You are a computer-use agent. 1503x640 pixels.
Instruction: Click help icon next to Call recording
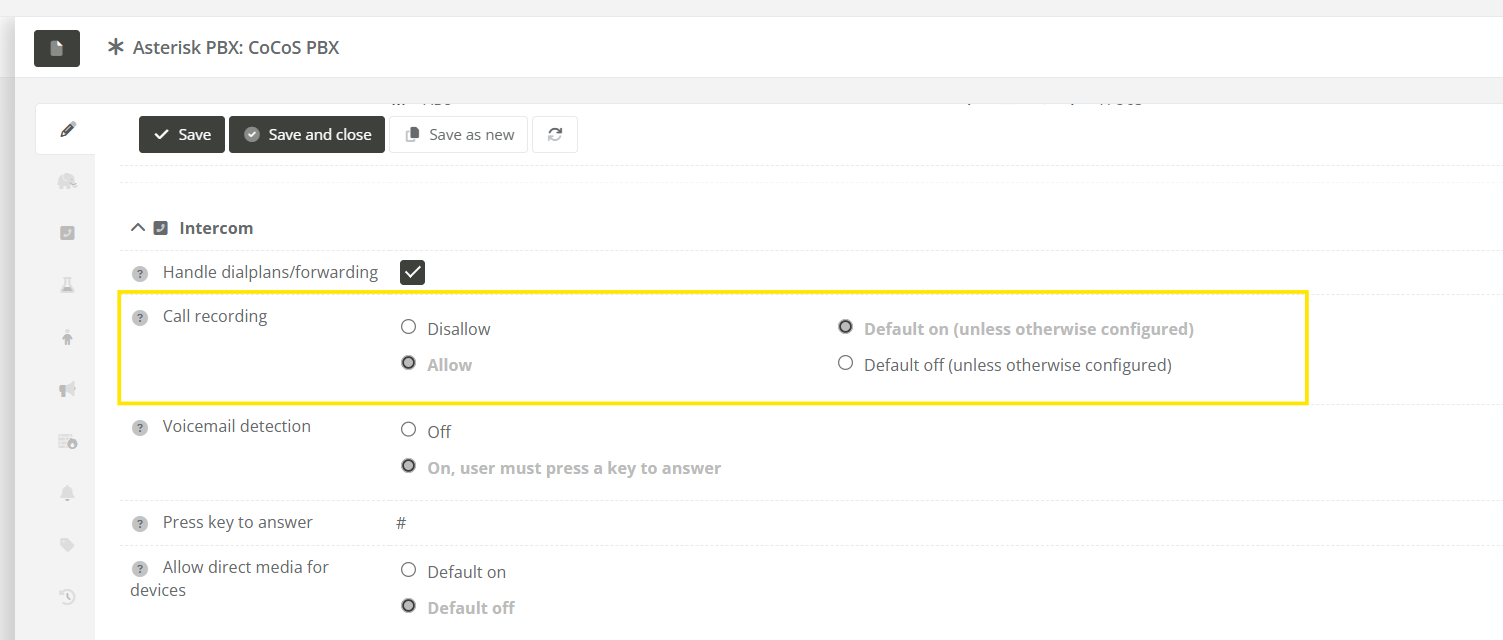tap(140, 318)
